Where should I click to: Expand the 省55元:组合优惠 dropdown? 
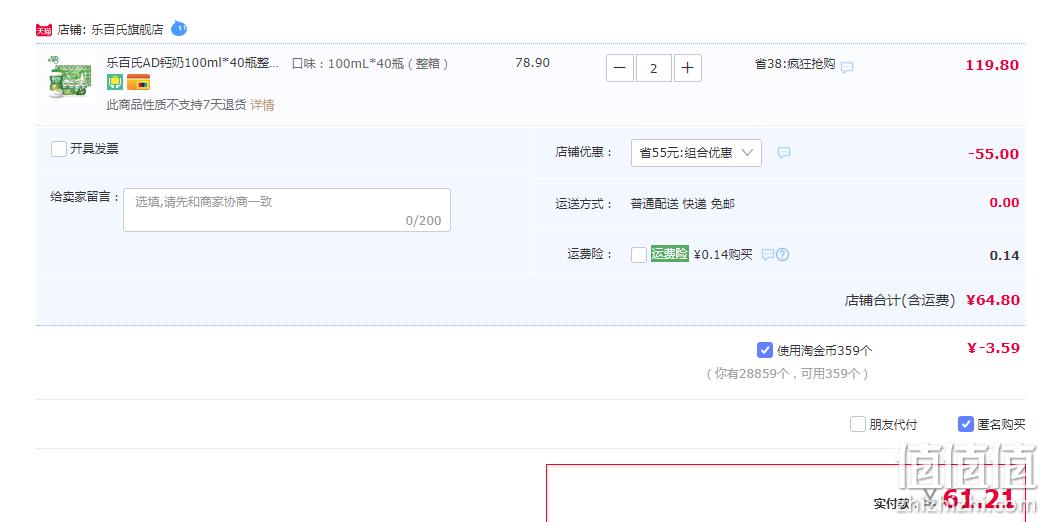696,153
